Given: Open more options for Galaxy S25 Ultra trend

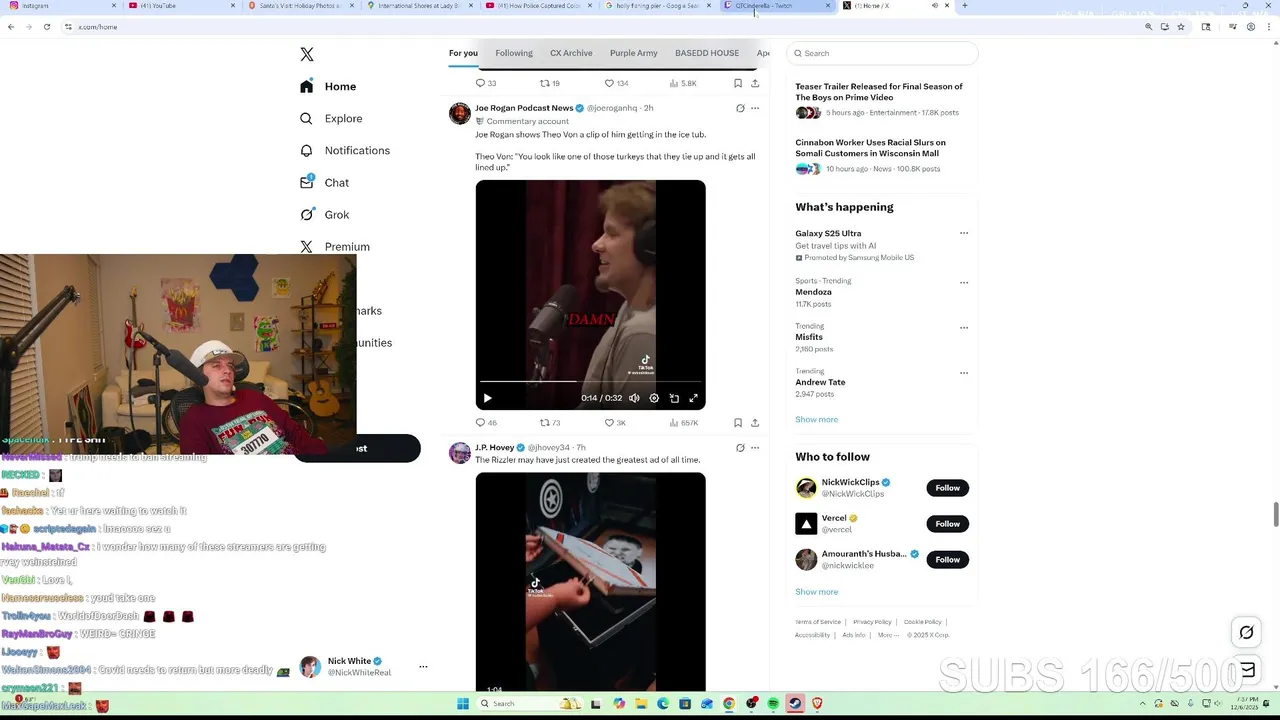Looking at the screenshot, I should point(964,233).
